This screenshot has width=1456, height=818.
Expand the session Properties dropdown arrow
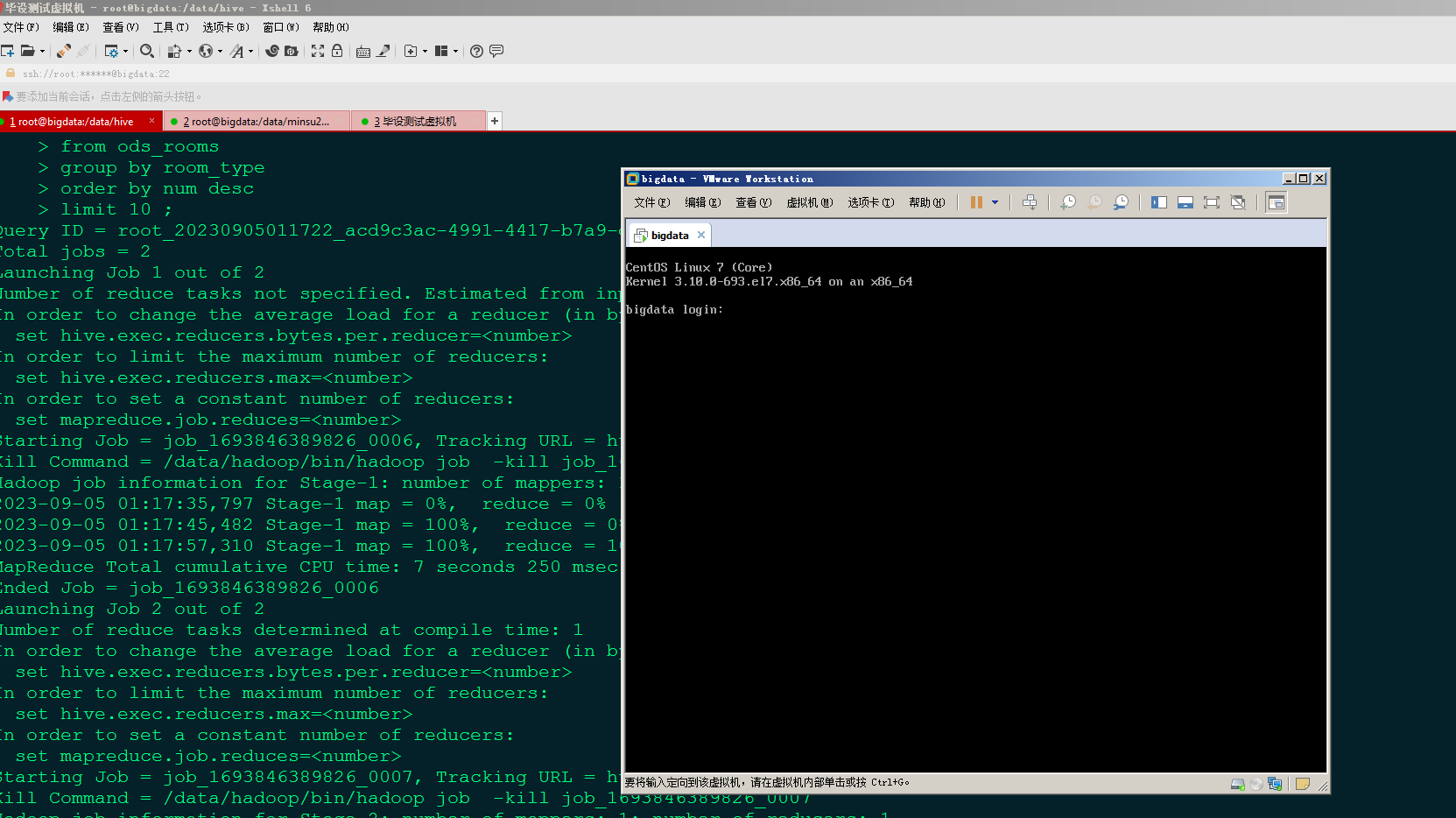click(x=125, y=51)
